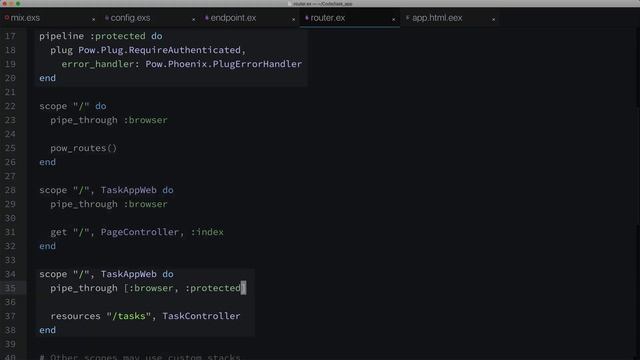The height and width of the screenshot is (360, 640).
Task: Click 'TaskController' on line 37
Action: [x=201, y=316]
